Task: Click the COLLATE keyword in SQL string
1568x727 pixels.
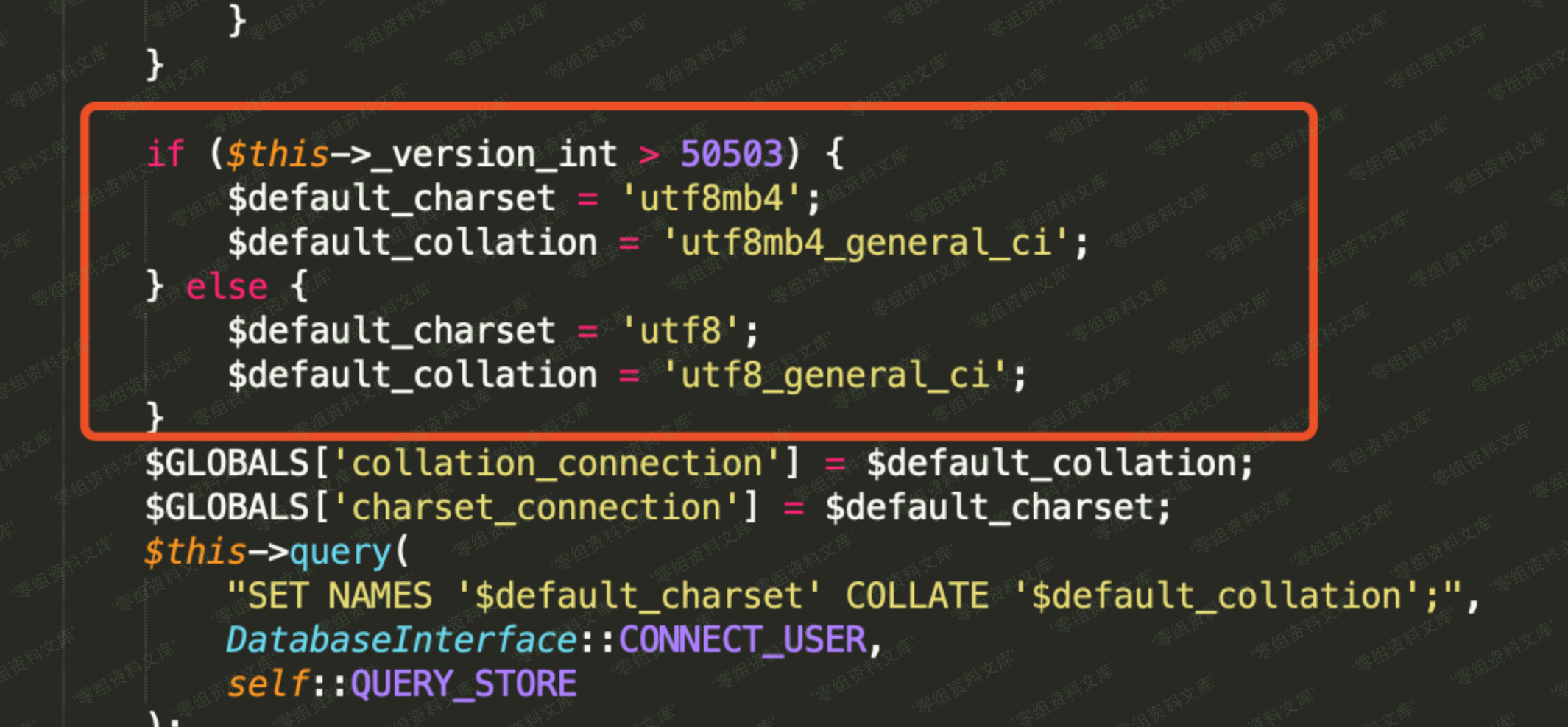Action: tap(917, 596)
